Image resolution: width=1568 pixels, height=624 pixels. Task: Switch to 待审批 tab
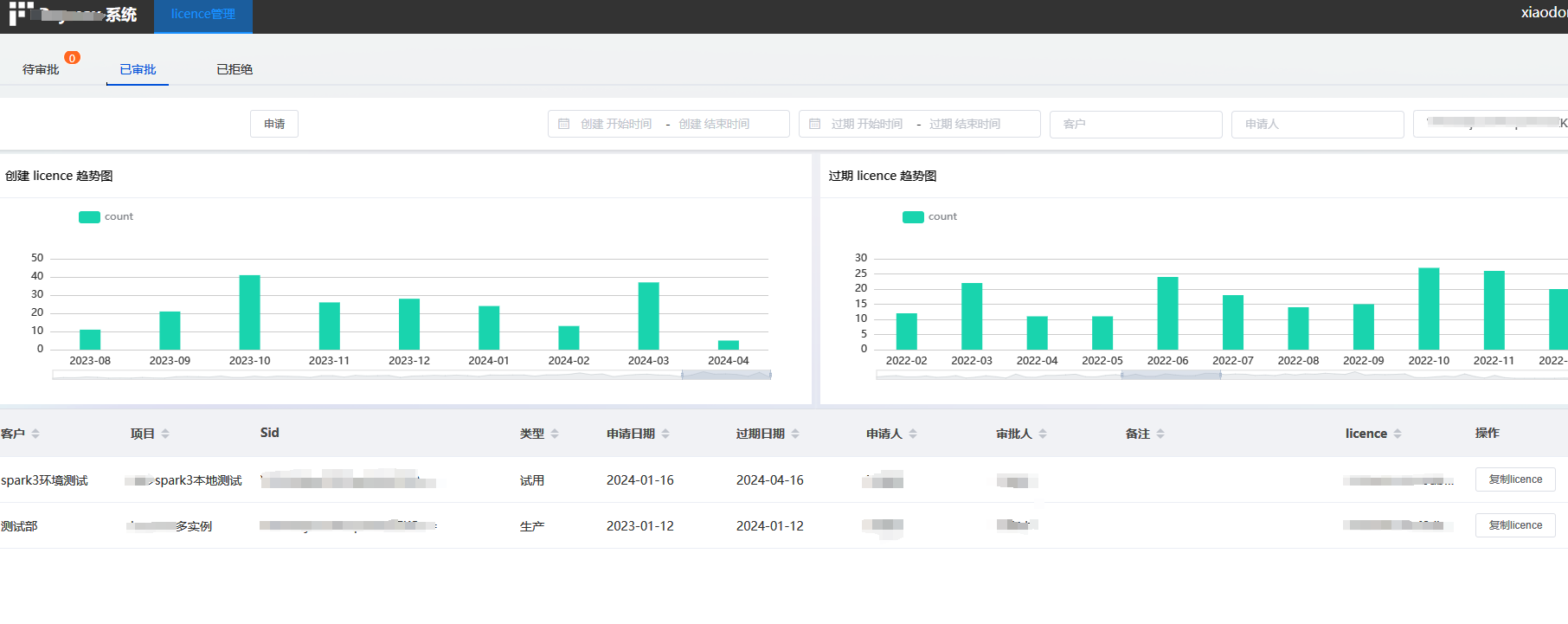pyautogui.click(x=41, y=69)
